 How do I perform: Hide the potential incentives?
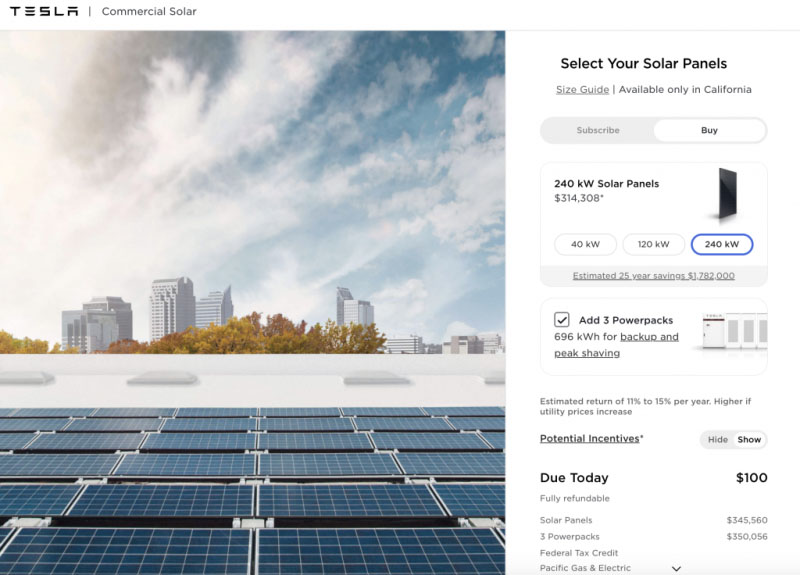[717, 440]
